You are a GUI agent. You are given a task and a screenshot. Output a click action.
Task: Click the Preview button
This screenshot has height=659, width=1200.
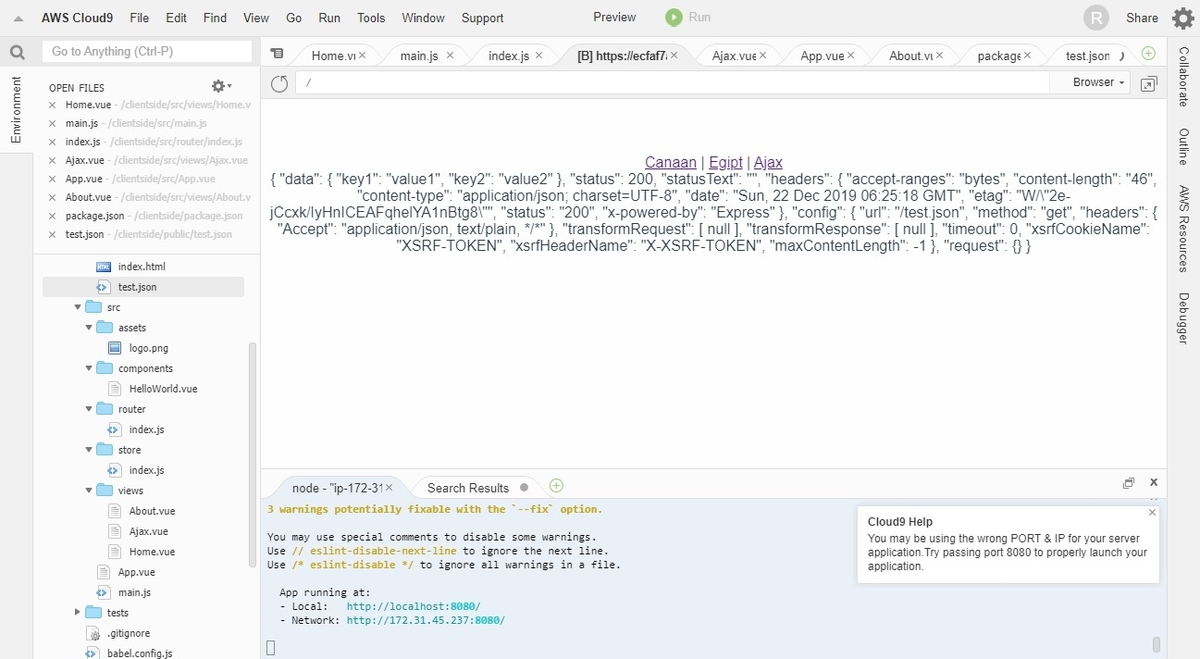pos(614,17)
